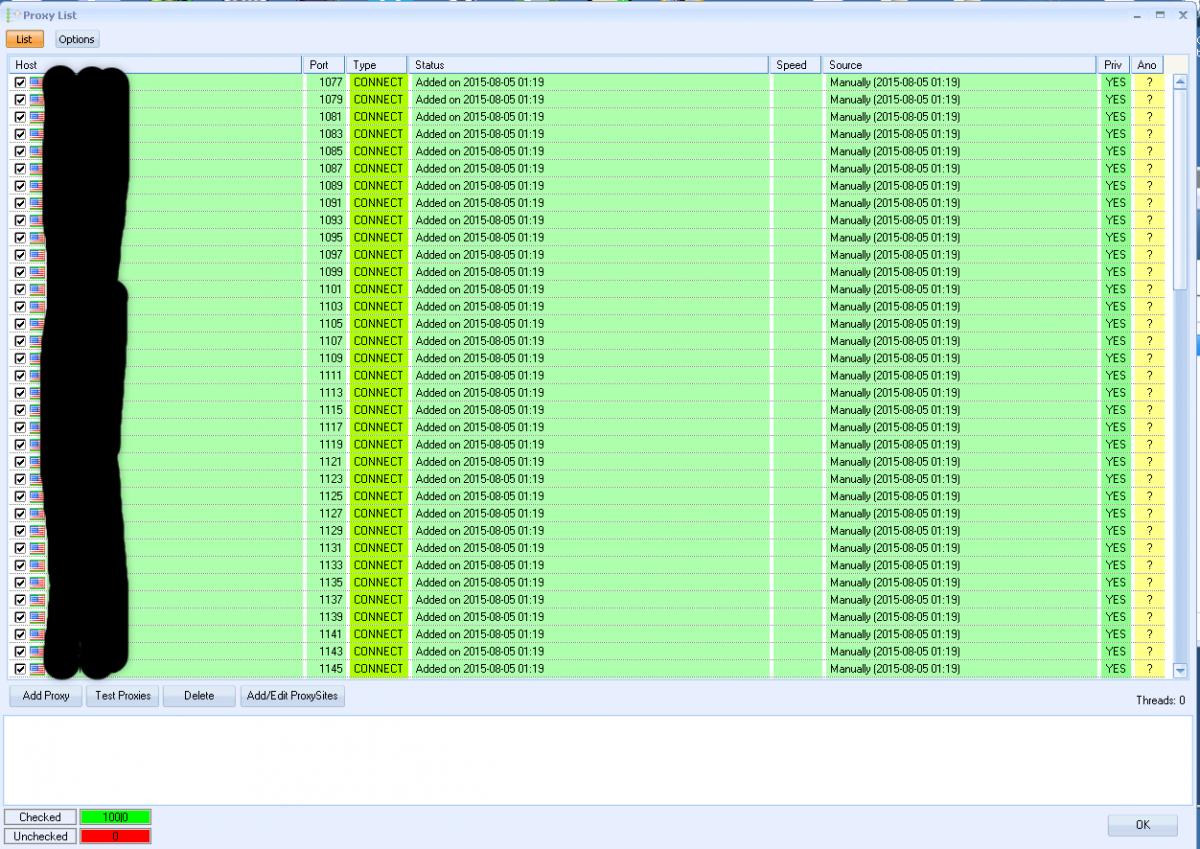This screenshot has height=849, width=1200.
Task: Click CONNECT type in port 1105 row
Action: tap(378, 323)
